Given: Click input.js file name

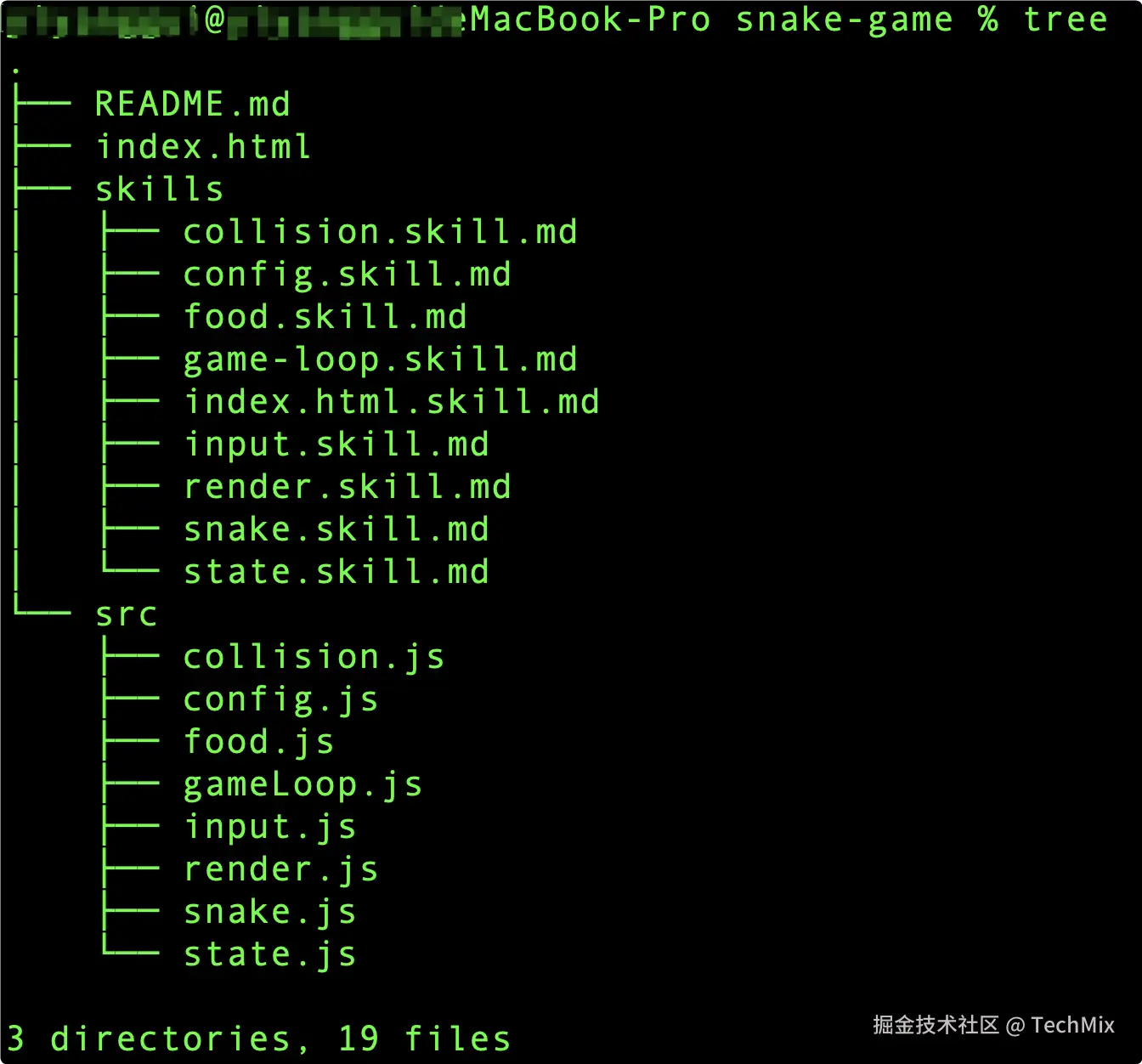Looking at the screenshot, I should 270,827.
